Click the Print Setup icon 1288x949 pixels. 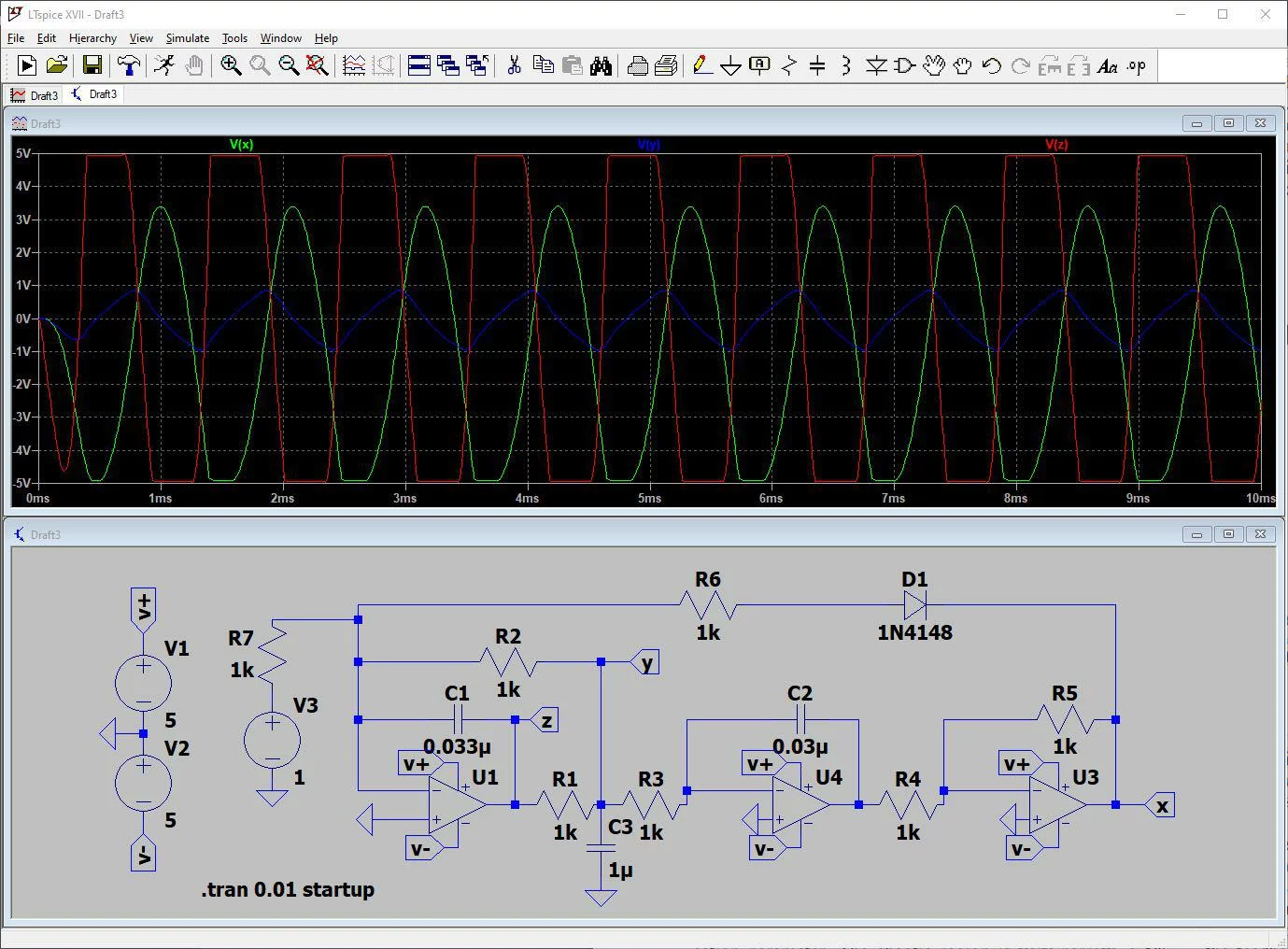pyautogui.click(x=666, y=65)
